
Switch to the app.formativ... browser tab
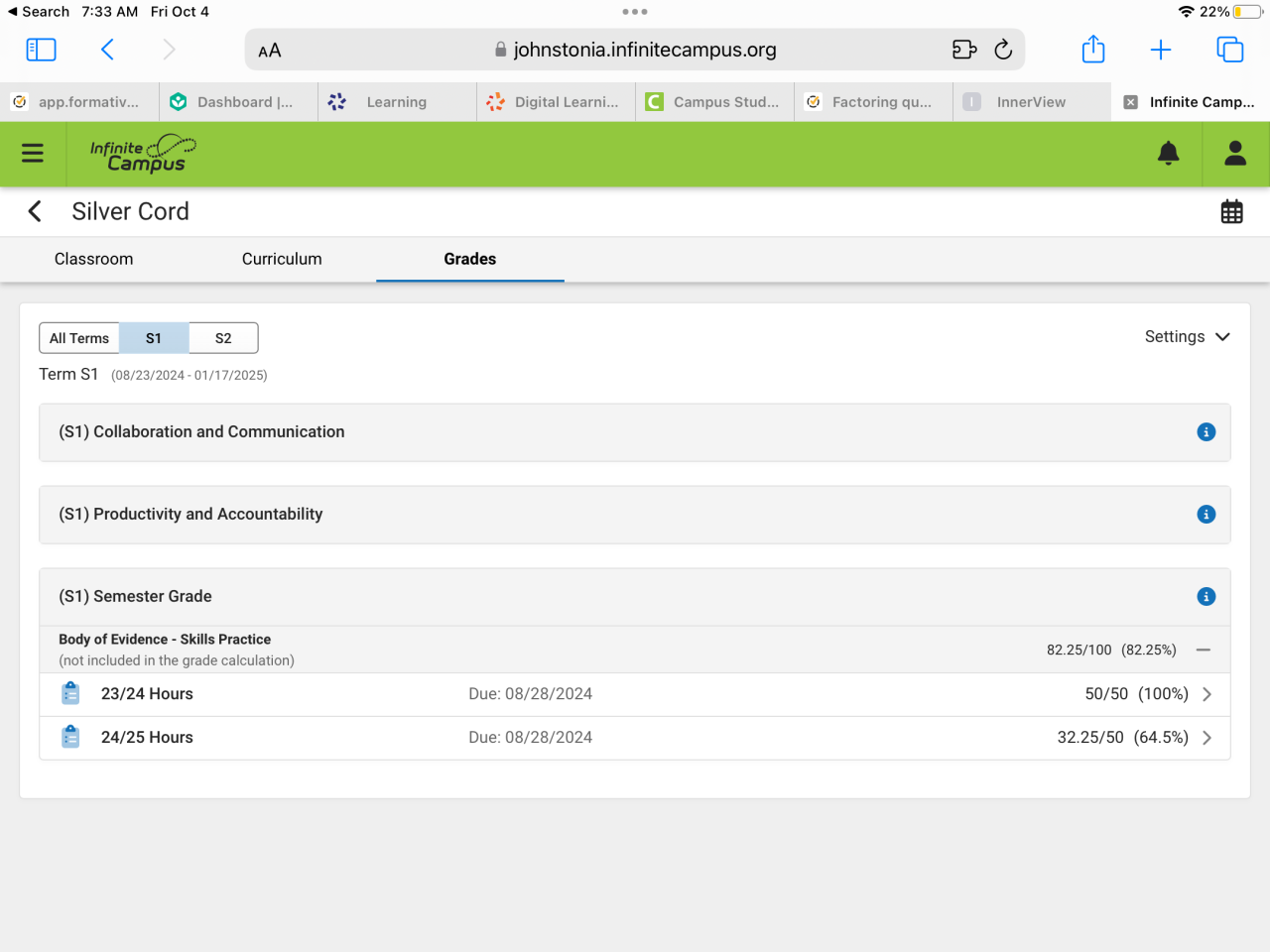point(79,102)
